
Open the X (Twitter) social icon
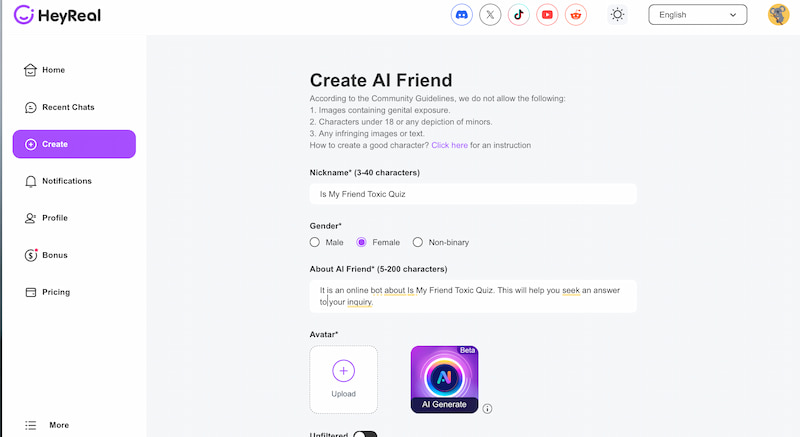pos(490,15)
